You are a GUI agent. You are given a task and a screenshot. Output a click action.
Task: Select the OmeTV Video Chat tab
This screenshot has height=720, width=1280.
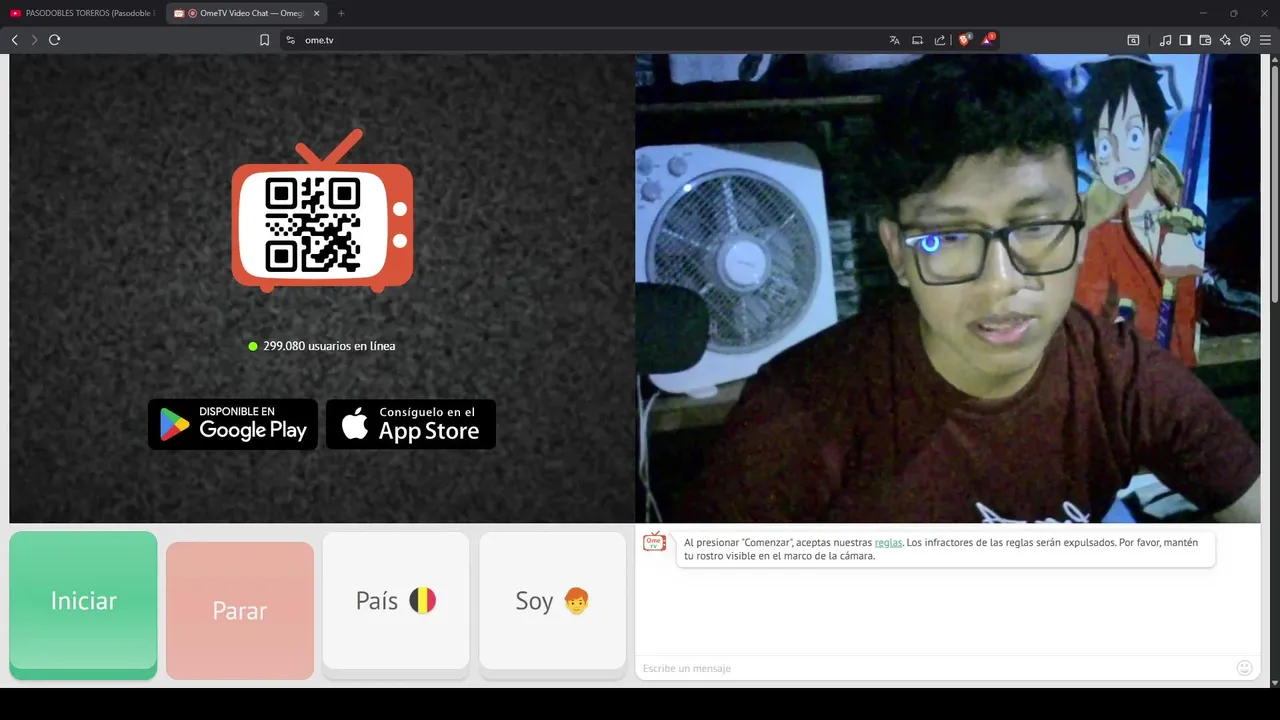point(246,13)
